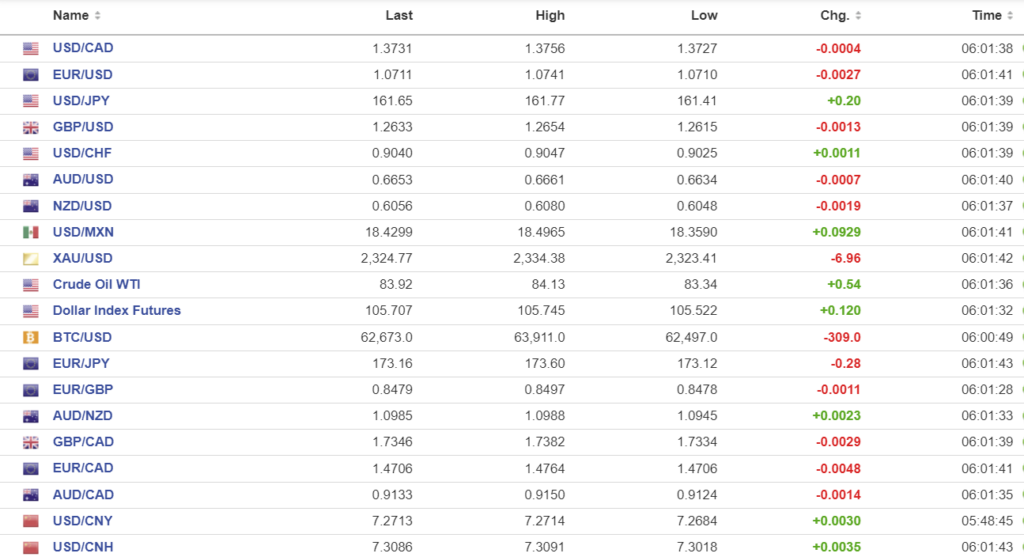Go to the EUR/JPY pair page
This screenshot has height=557, width=1024.
pos(82,363)
